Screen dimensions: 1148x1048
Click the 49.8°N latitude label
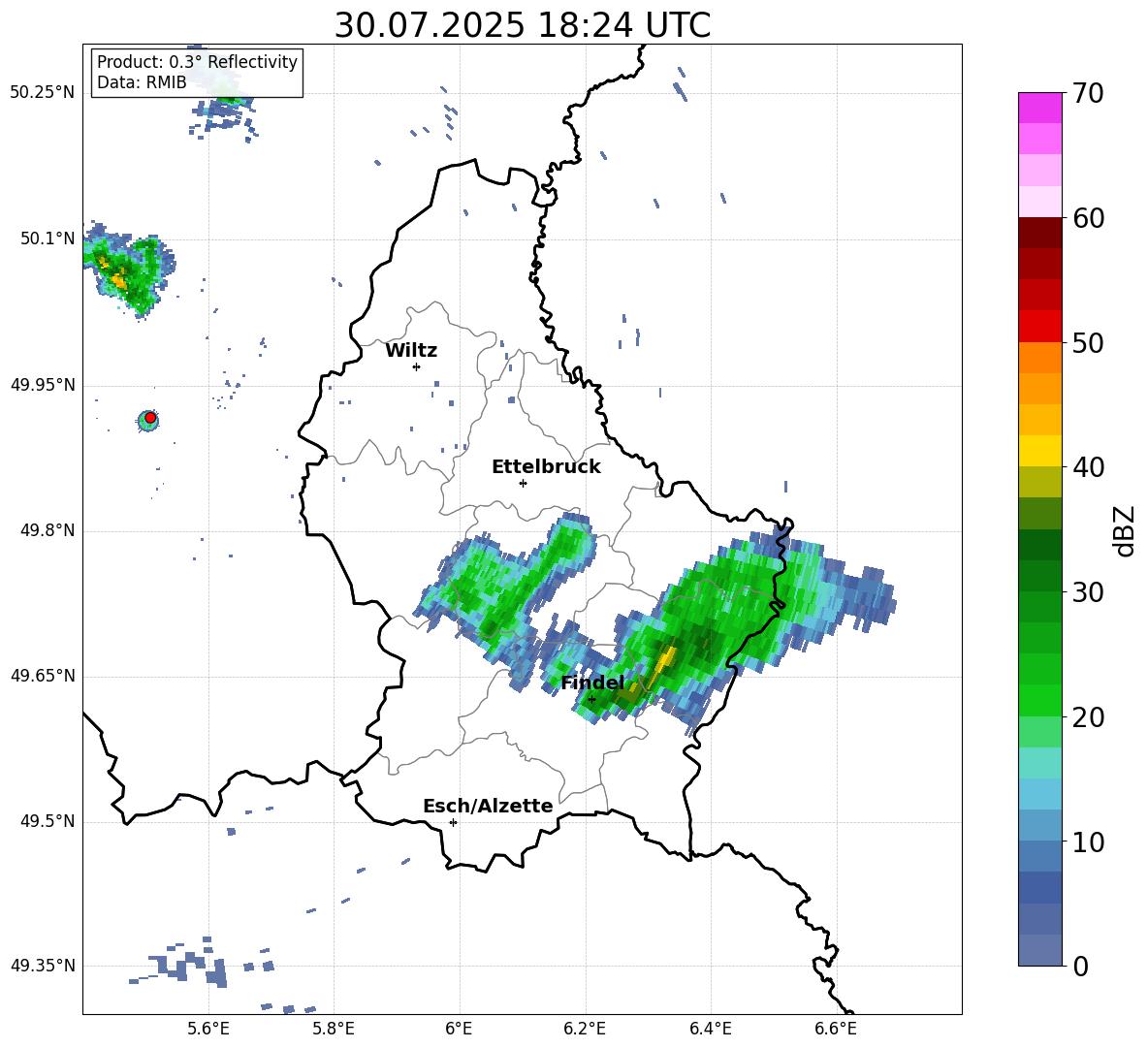click(48, 530)
